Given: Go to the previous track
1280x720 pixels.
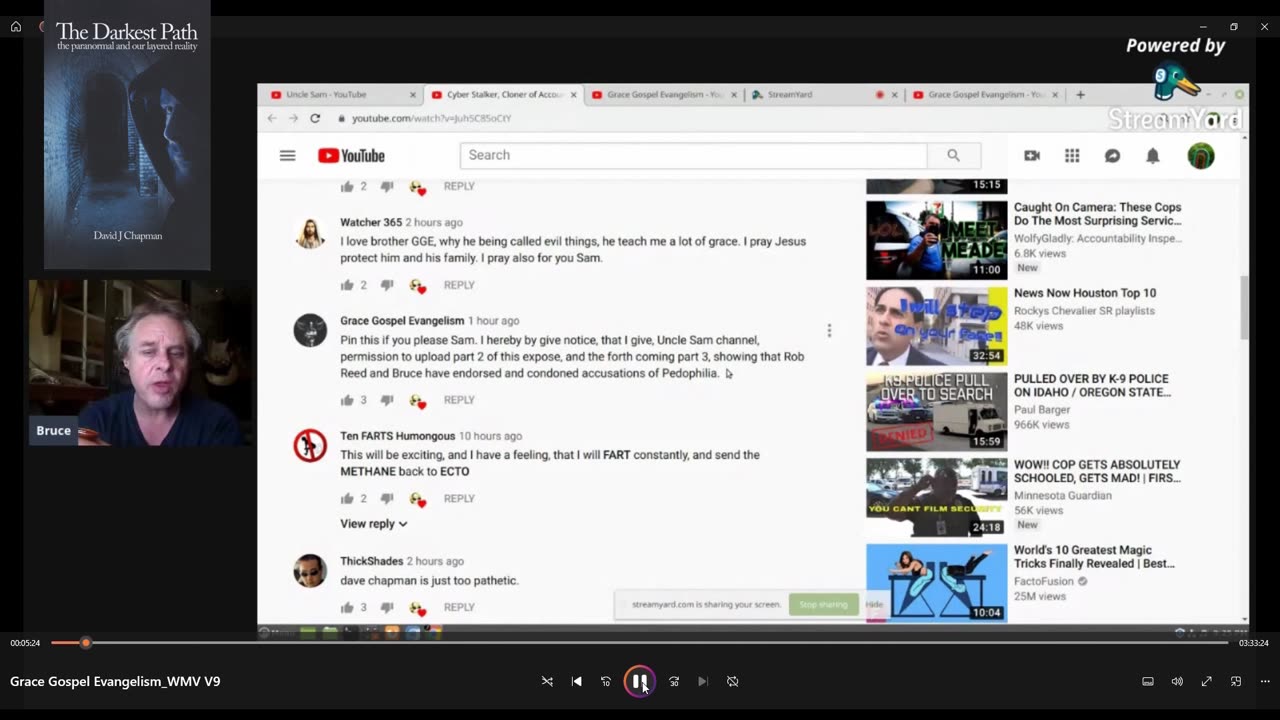Looking at the screenshot, I should tap(577, 681).
